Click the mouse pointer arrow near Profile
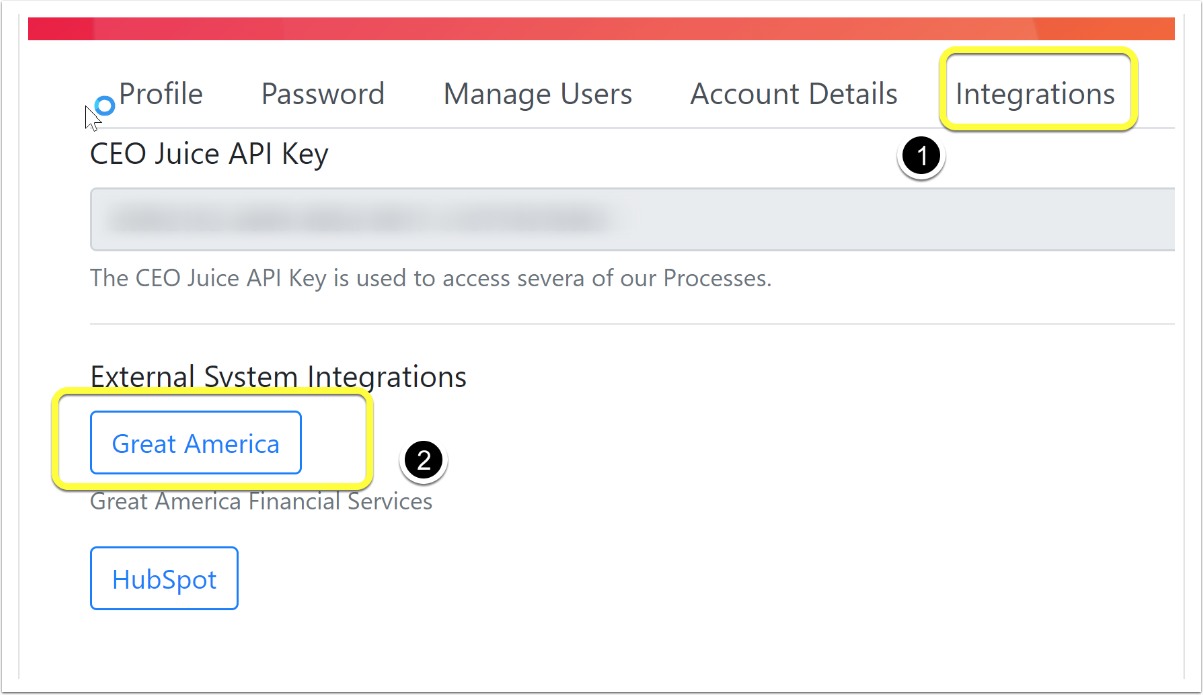1203x695 pixels. point(91,119)
